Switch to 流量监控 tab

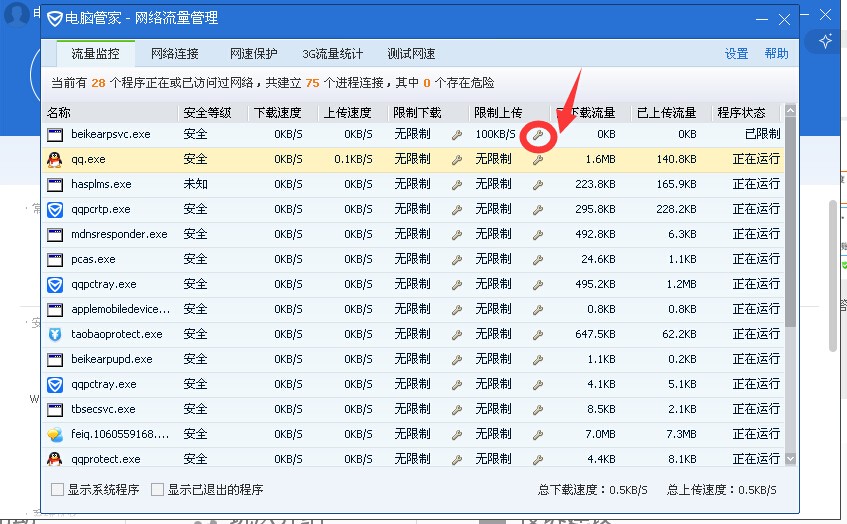(96, 53)
